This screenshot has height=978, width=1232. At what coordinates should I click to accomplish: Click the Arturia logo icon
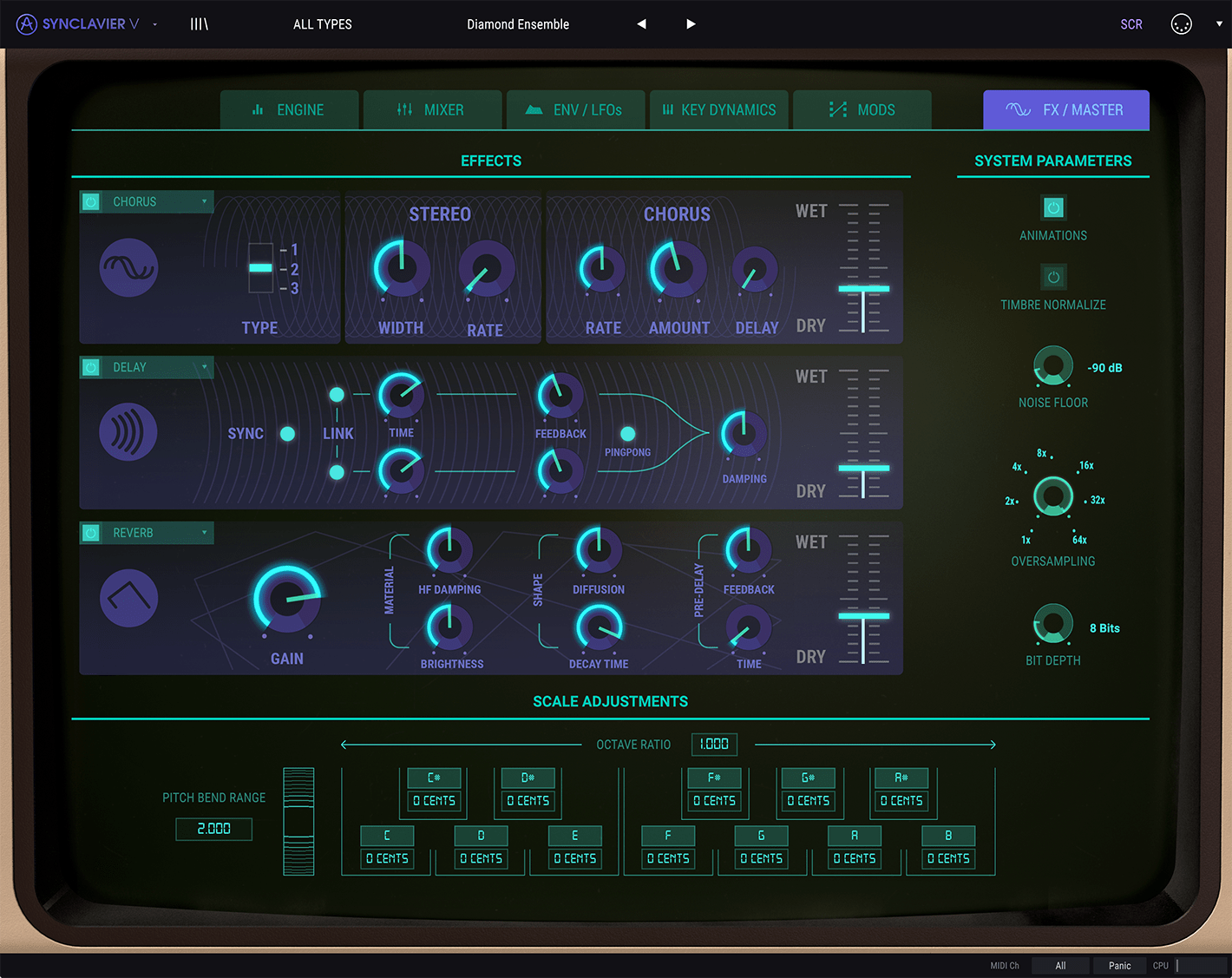point(27,24)
